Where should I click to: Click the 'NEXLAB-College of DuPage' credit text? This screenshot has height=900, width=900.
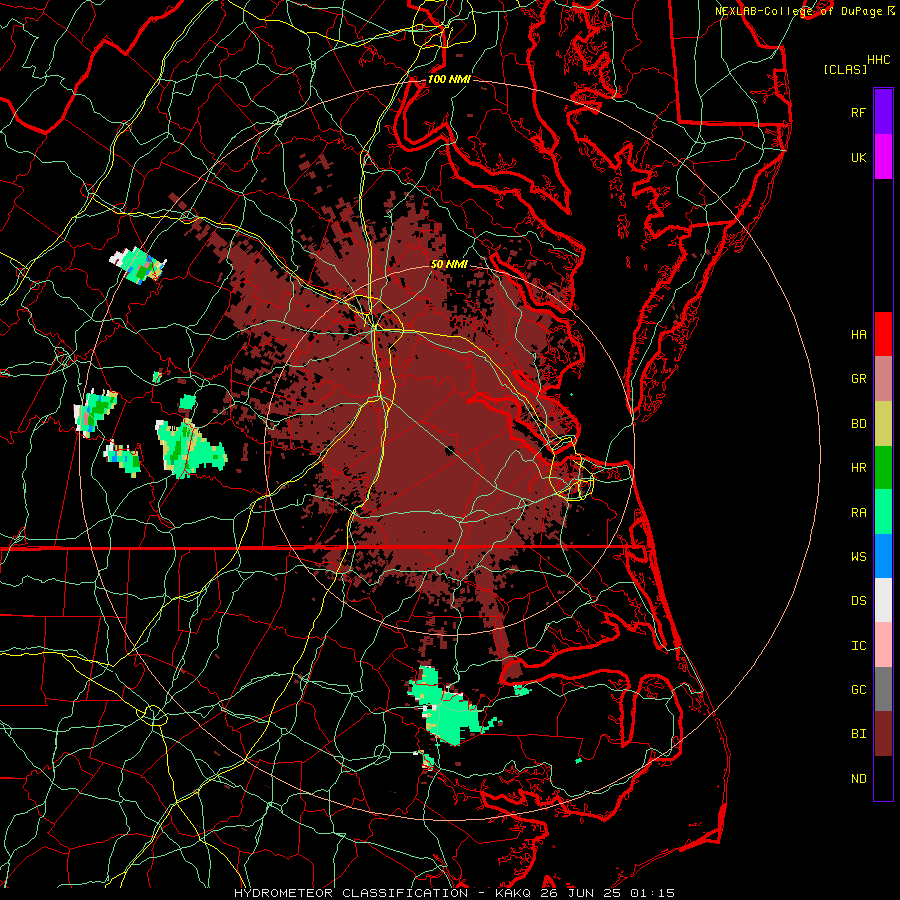(x=800, y=11)
